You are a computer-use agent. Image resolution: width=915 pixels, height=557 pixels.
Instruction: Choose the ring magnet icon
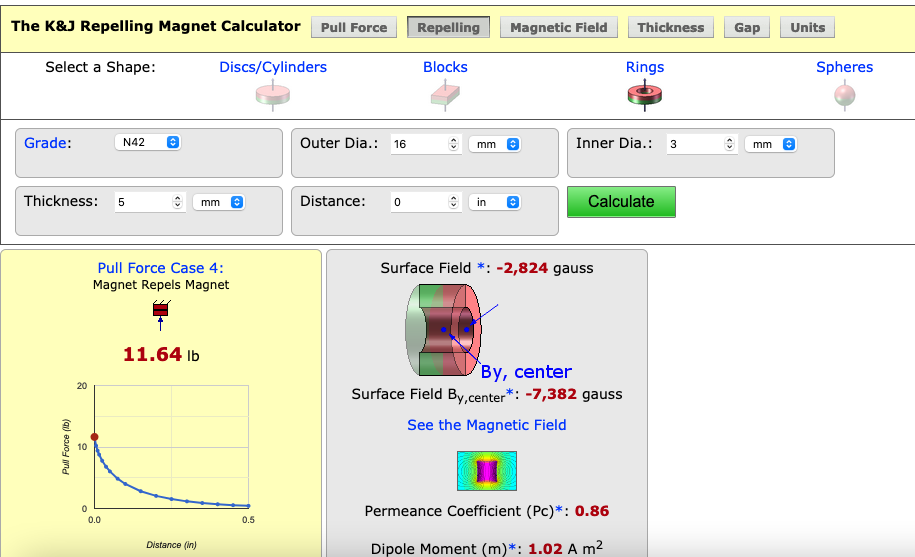645,95
